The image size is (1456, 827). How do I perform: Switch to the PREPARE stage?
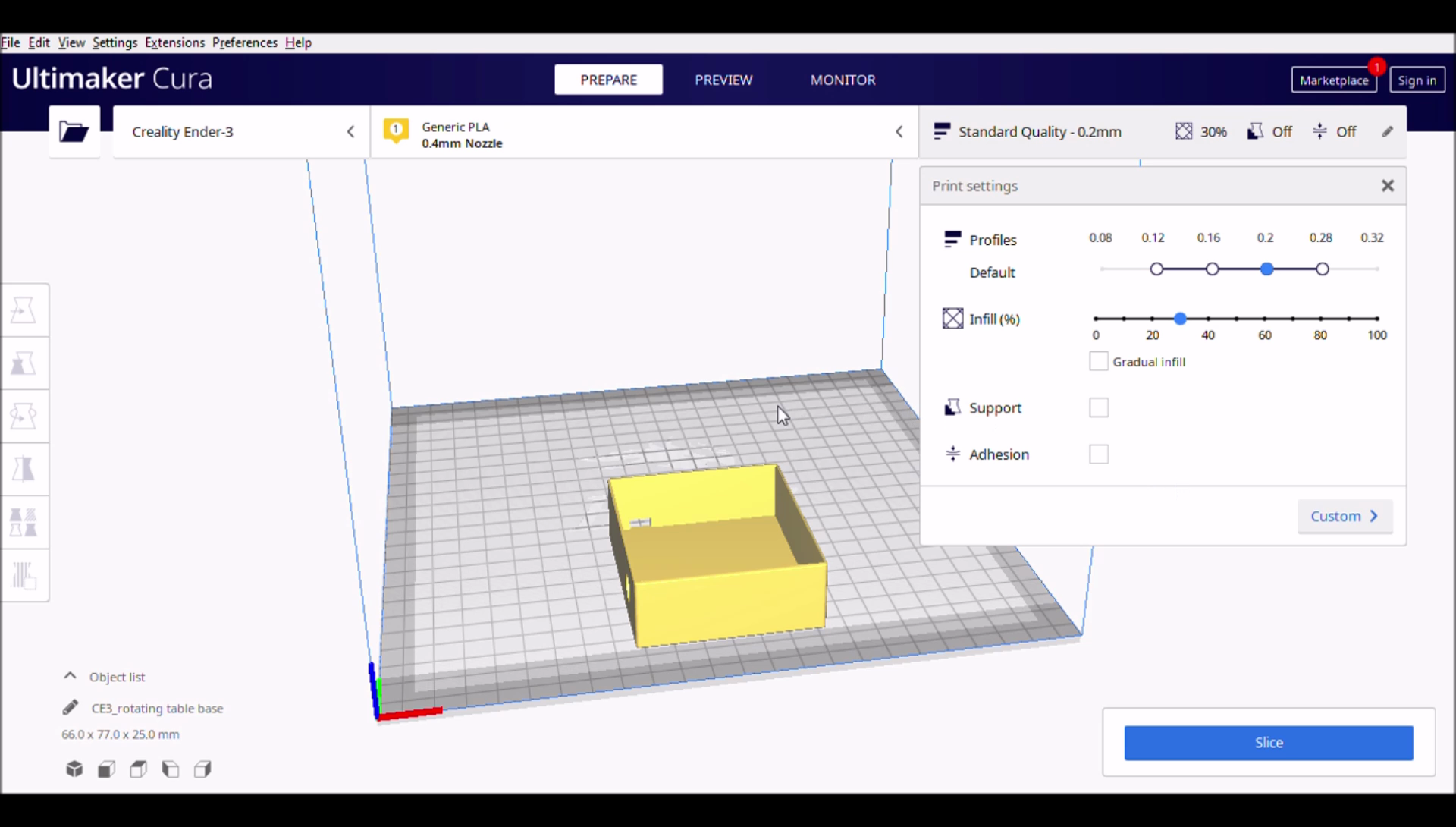(x=608, y=80)
